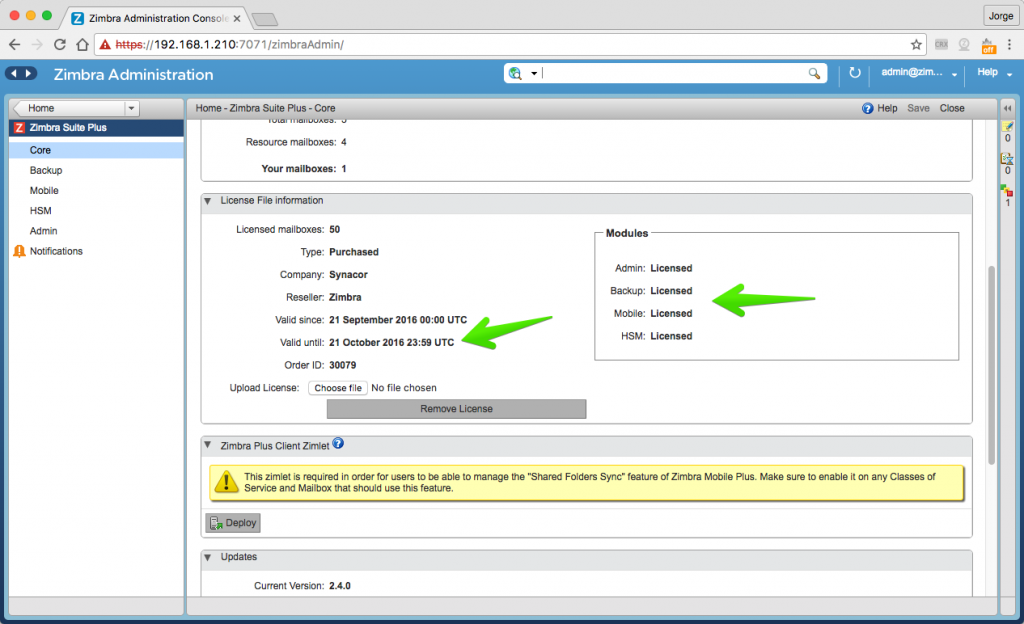This screenshot has width=1024, height=624.
Task: Collapse License File information section
Action: click(x=208, y=201)
